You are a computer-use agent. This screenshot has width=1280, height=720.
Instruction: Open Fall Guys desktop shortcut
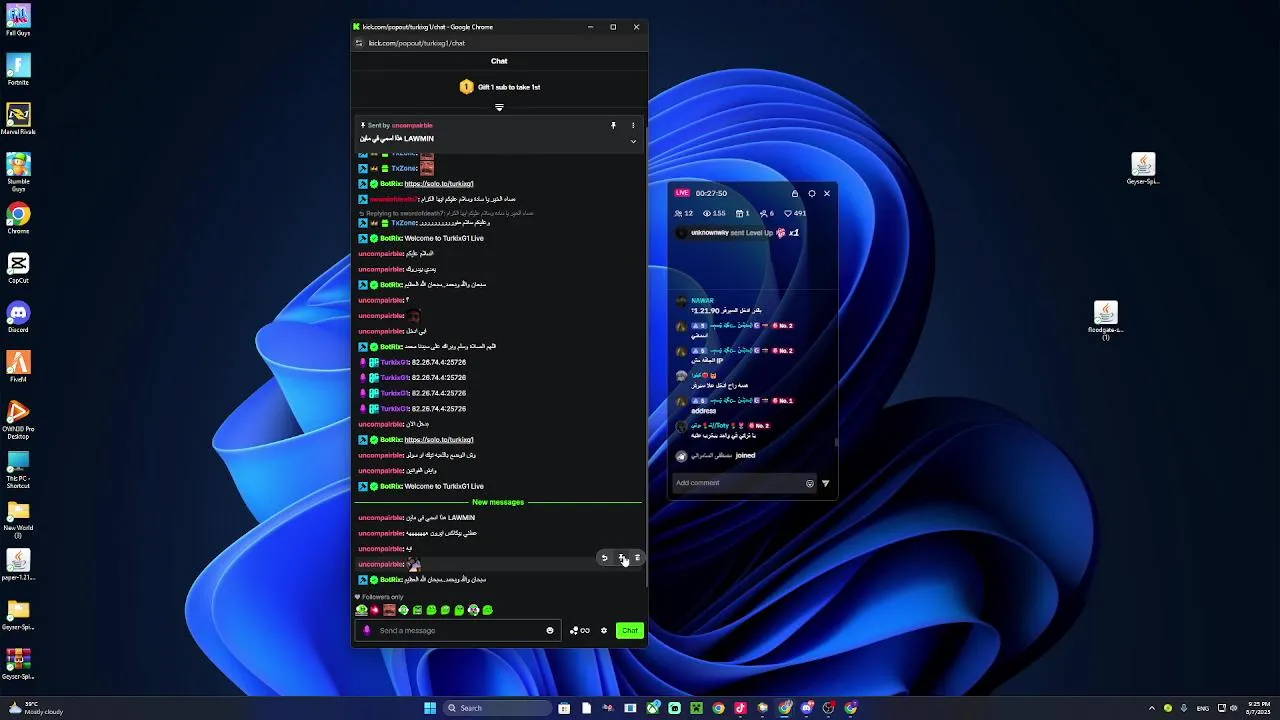(x=18, y=20)
